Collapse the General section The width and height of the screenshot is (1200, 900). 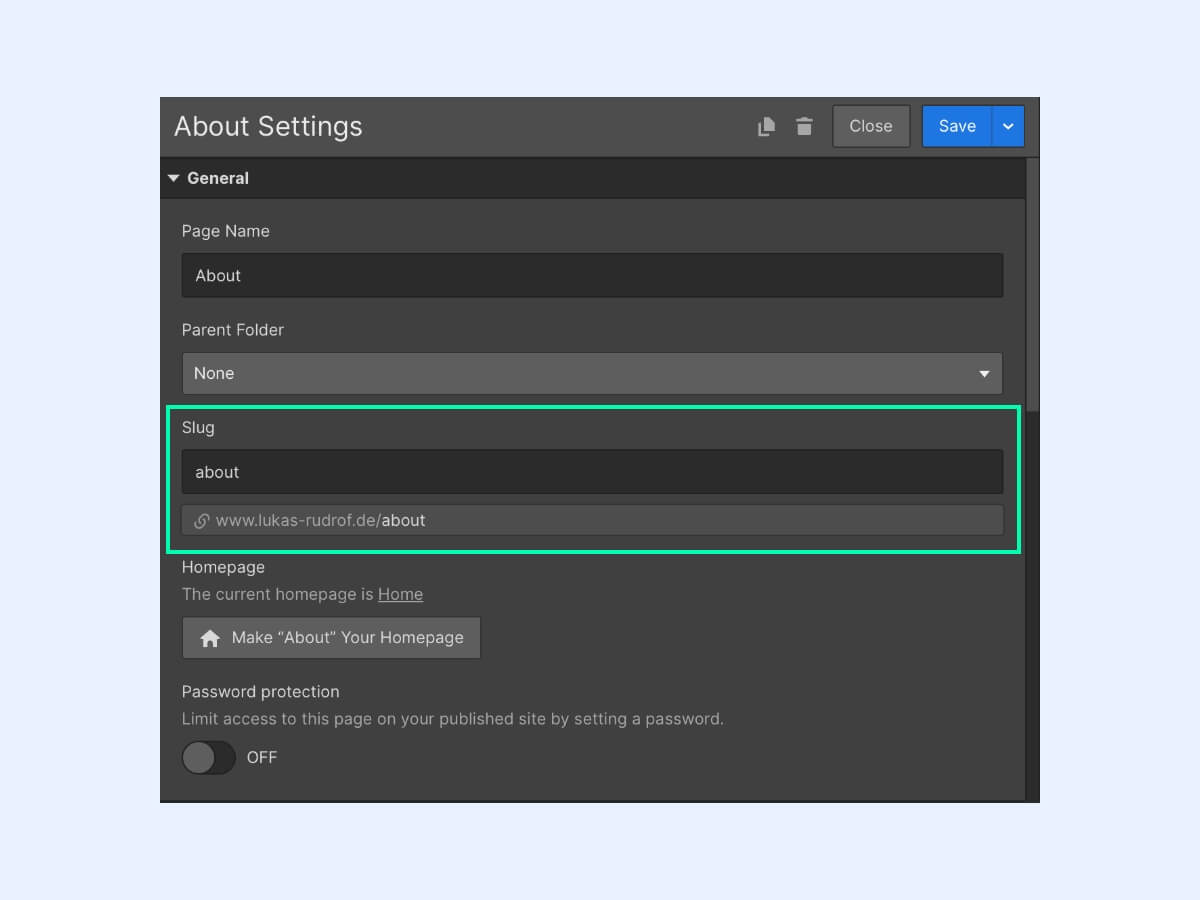click(x=174, y=178)
